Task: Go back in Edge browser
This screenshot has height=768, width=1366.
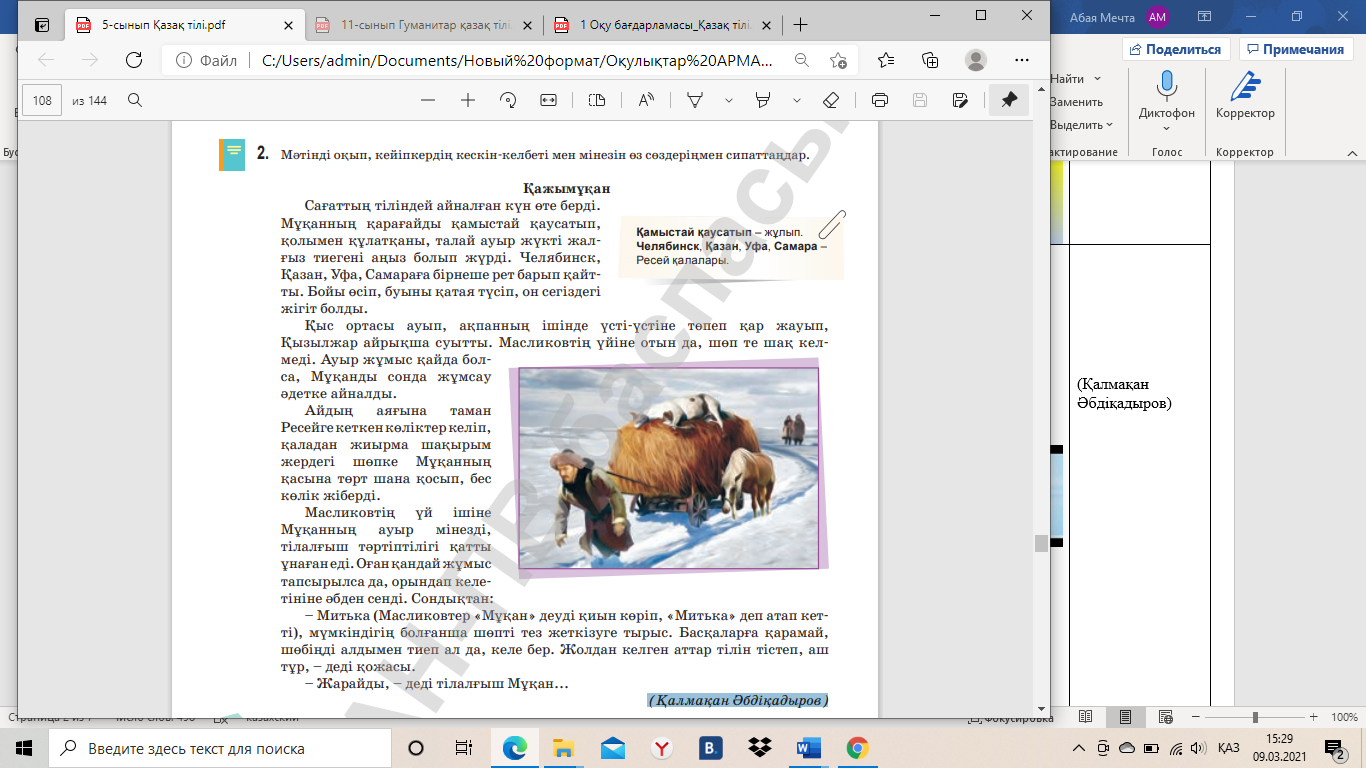Action: point(46,60)
